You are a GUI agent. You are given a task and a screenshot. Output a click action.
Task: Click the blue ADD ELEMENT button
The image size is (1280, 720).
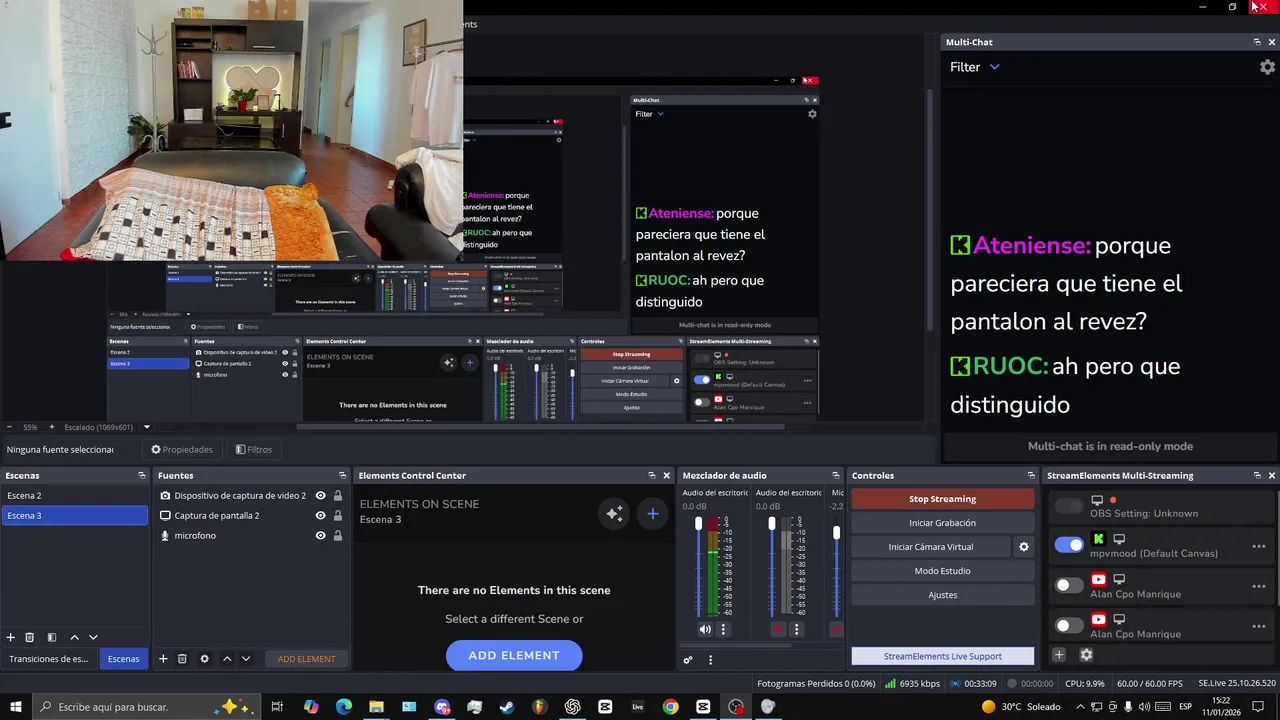[x=514, y=655]
